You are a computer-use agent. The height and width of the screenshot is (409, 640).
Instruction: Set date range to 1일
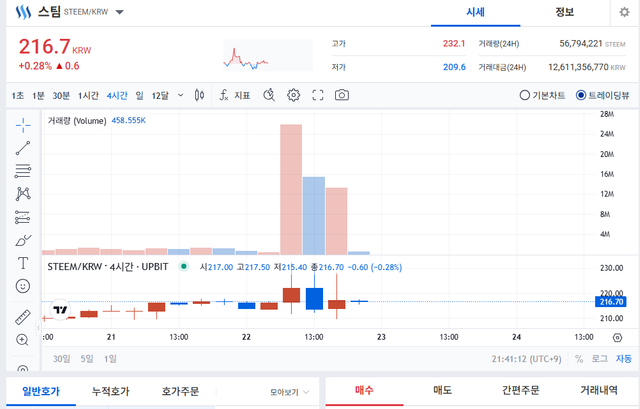click(110, 359)
